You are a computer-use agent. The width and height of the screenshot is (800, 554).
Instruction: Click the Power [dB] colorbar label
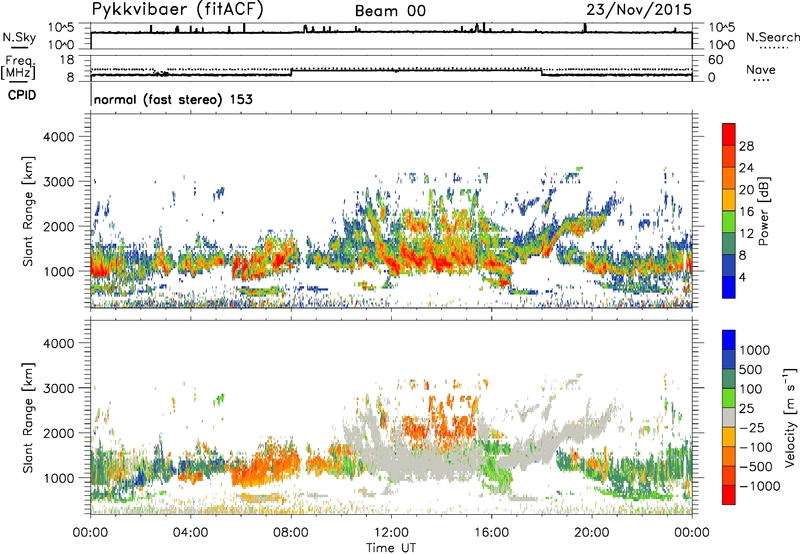click(x=764, y=211)
